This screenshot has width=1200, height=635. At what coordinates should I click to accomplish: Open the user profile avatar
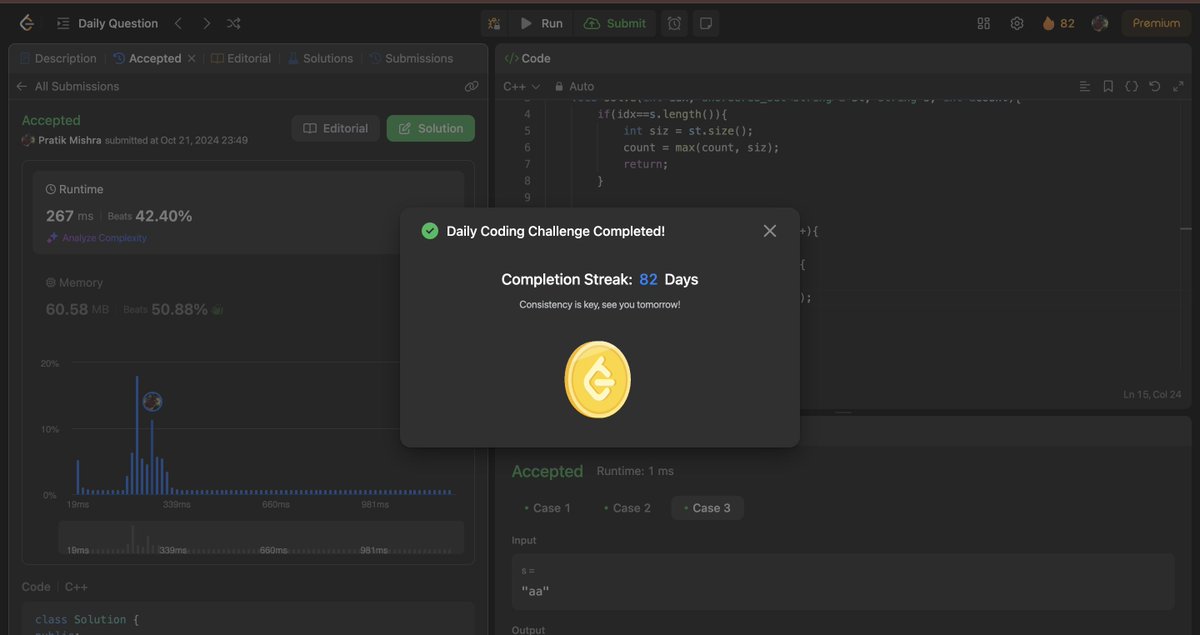(1100, 23)
